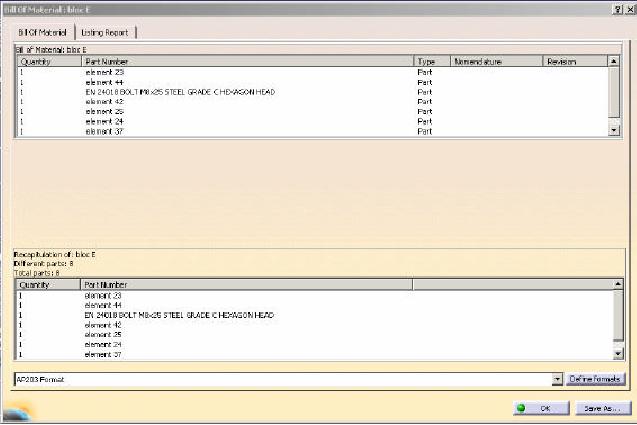Screen dimensions: 637x425
Task: Click scroll down arrow in Recapitulation list
Action: coord(617,354)
